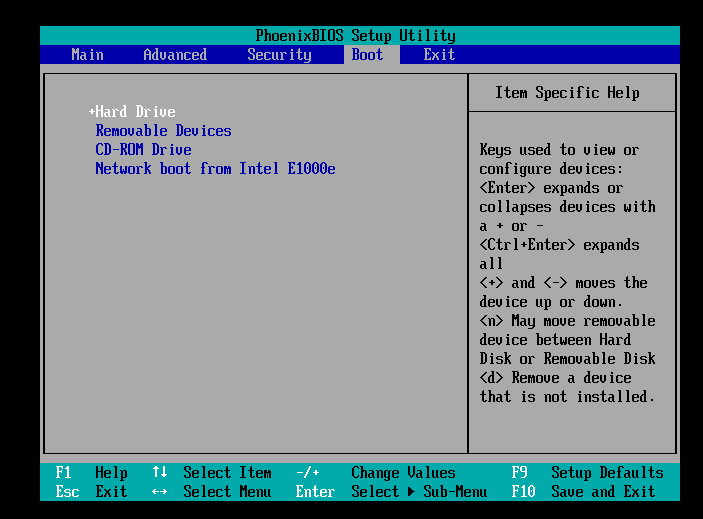This screenshot has height=519, width=703.
Task: Click the -/+ key label
Action: tap(308, 472)
